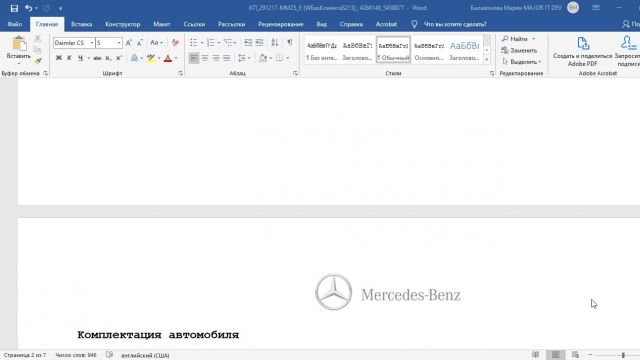Image resolution: width=640 pixels, height=360 pixels.
Task: Apply the Без интервала style
Action: pos(322,50)
